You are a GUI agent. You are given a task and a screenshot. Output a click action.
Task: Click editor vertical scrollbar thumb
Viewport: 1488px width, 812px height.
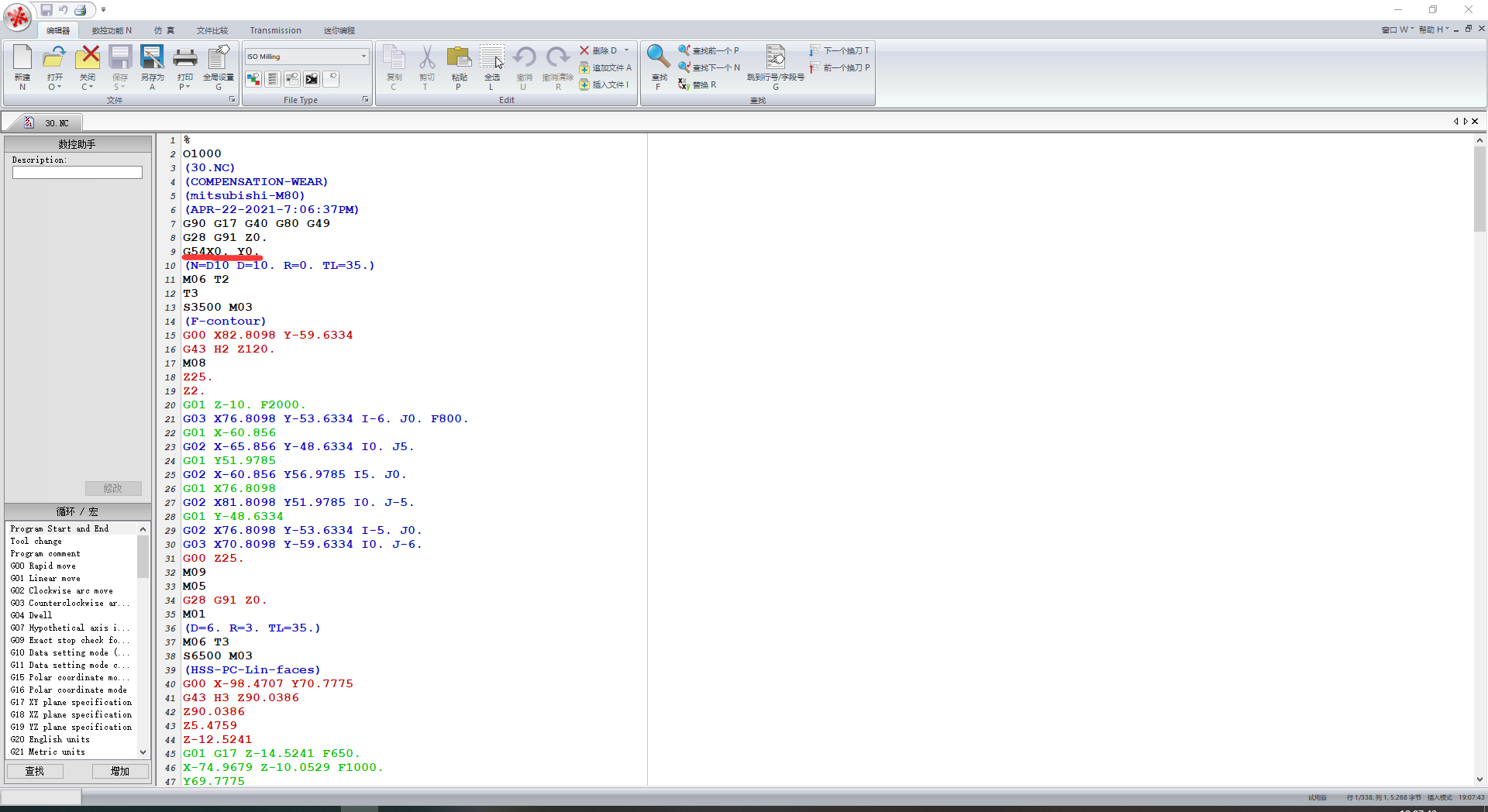[x=1479, y=188]
